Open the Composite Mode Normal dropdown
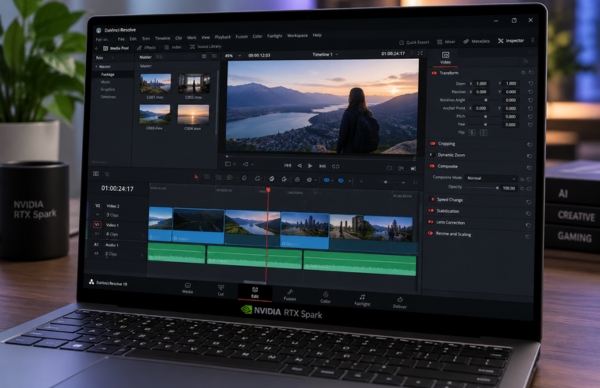 [x=491, y=178]
